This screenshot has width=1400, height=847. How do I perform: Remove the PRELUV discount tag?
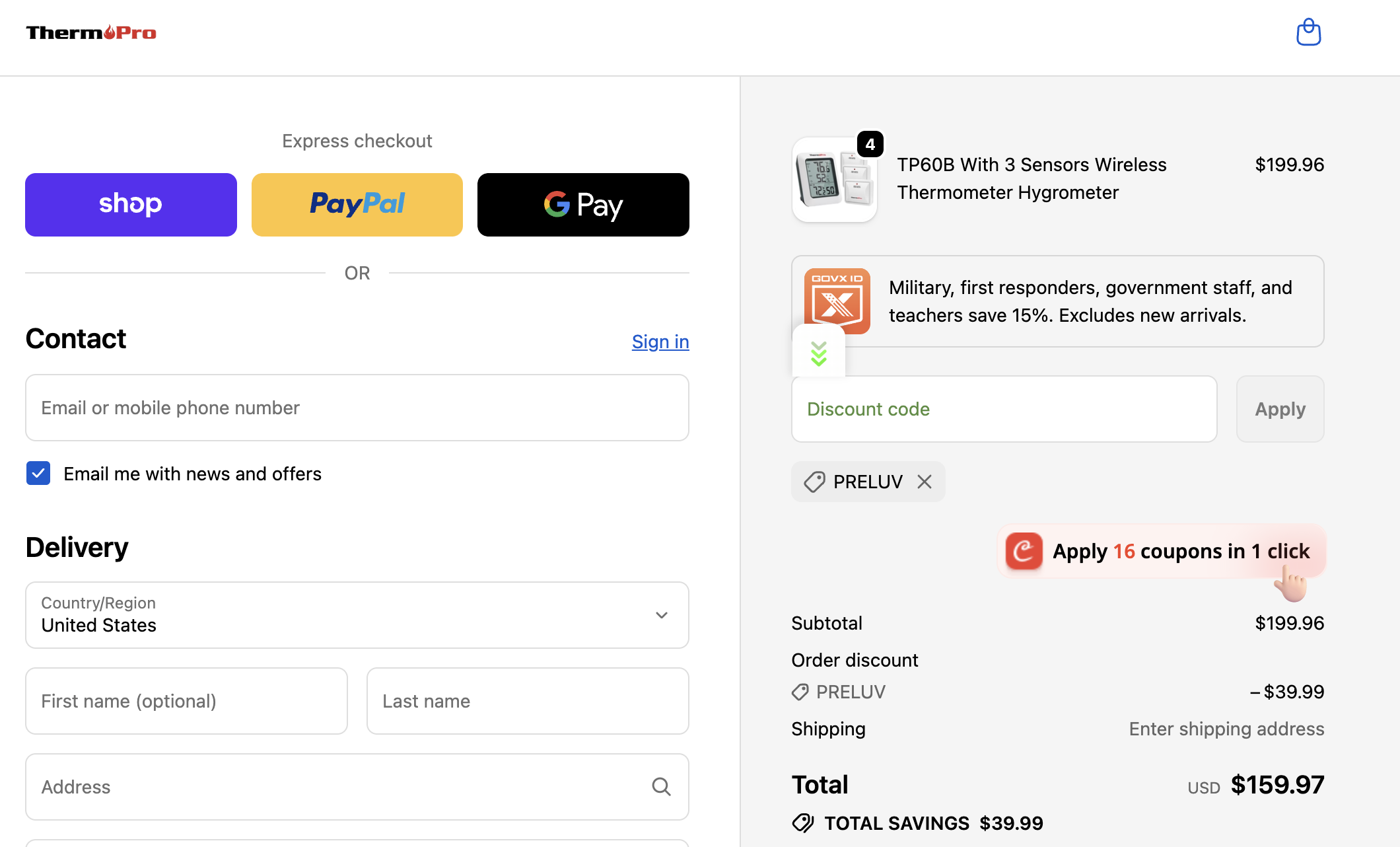pos(925,482)
